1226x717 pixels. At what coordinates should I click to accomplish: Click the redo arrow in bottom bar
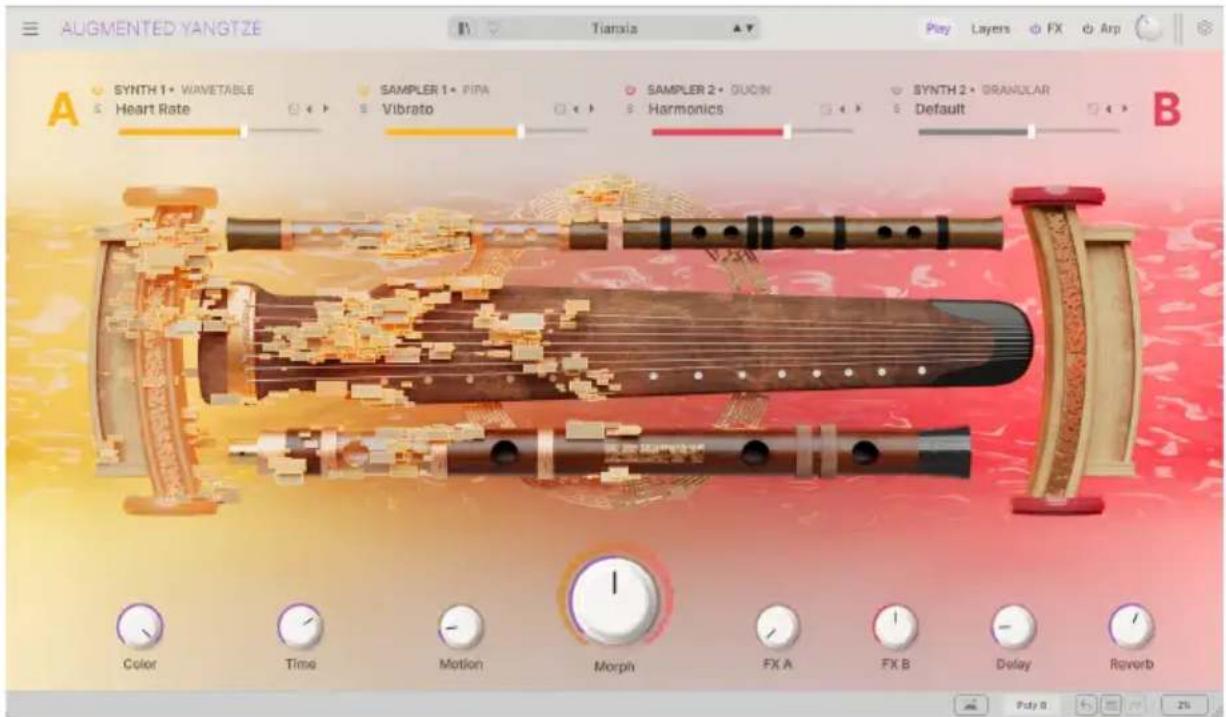click(x=1135, y=704)
